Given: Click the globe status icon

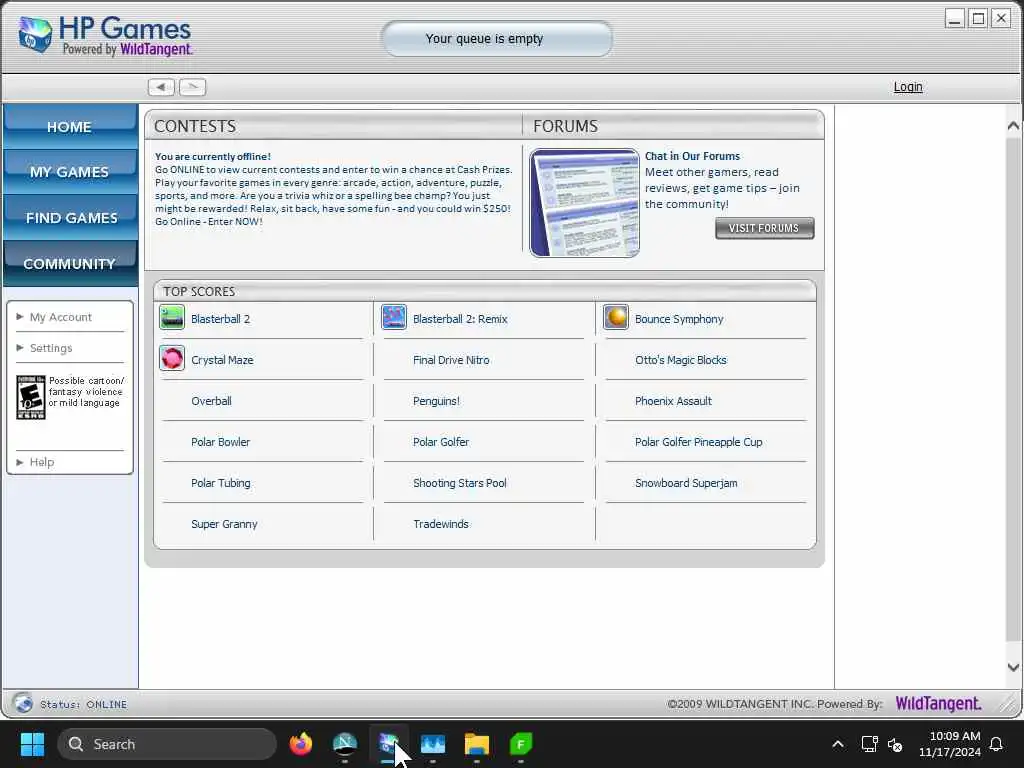Looking at the screenshot, I should 23,703.
